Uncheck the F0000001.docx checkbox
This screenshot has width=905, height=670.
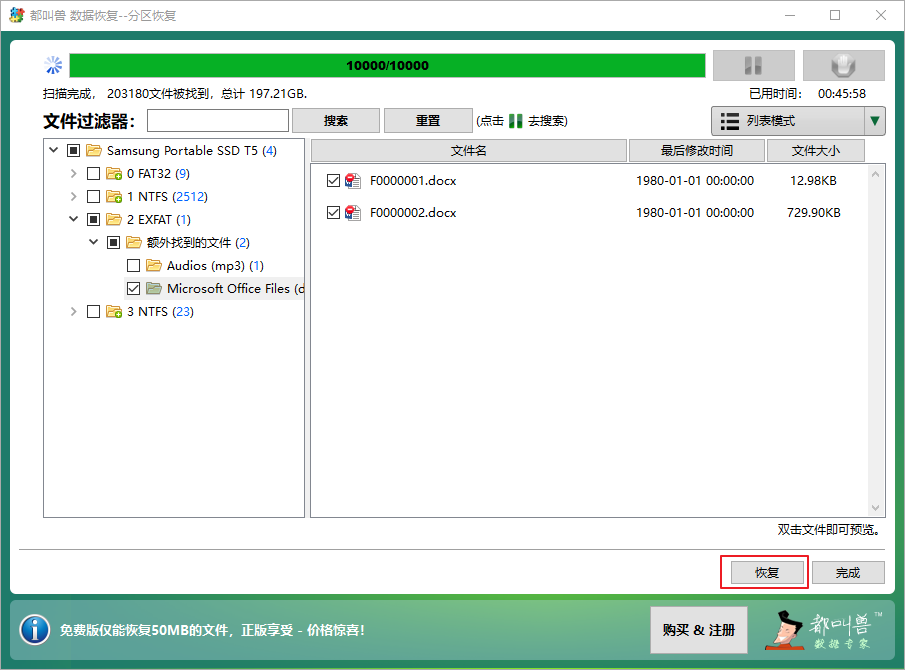point(333,181)
